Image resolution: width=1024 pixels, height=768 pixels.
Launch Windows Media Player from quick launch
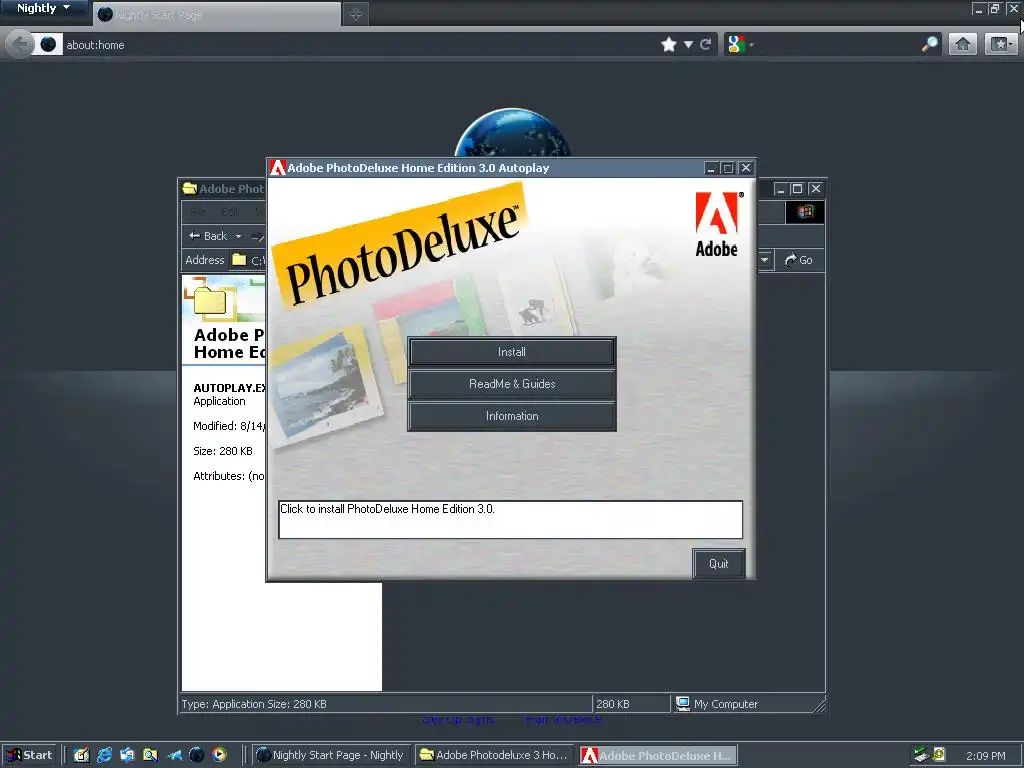(x=219, y=755)
